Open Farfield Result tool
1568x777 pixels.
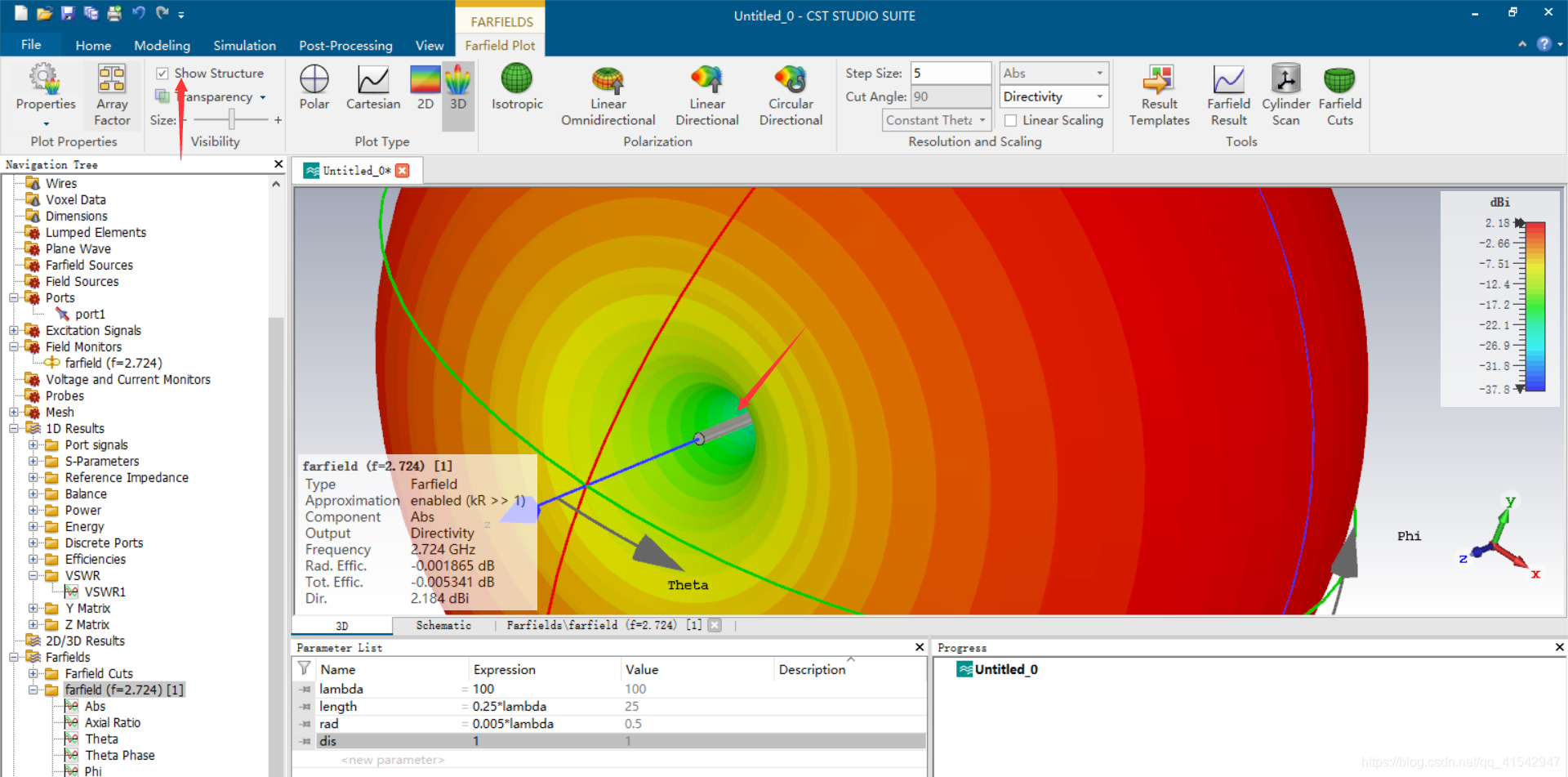(x=1229, y=95)
